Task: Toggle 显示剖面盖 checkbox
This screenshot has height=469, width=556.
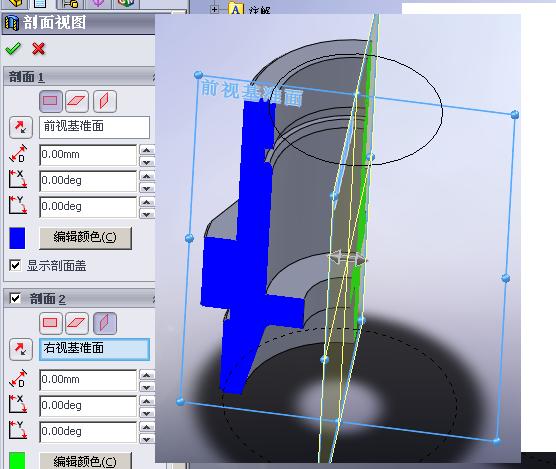Action: click(15, 265)
